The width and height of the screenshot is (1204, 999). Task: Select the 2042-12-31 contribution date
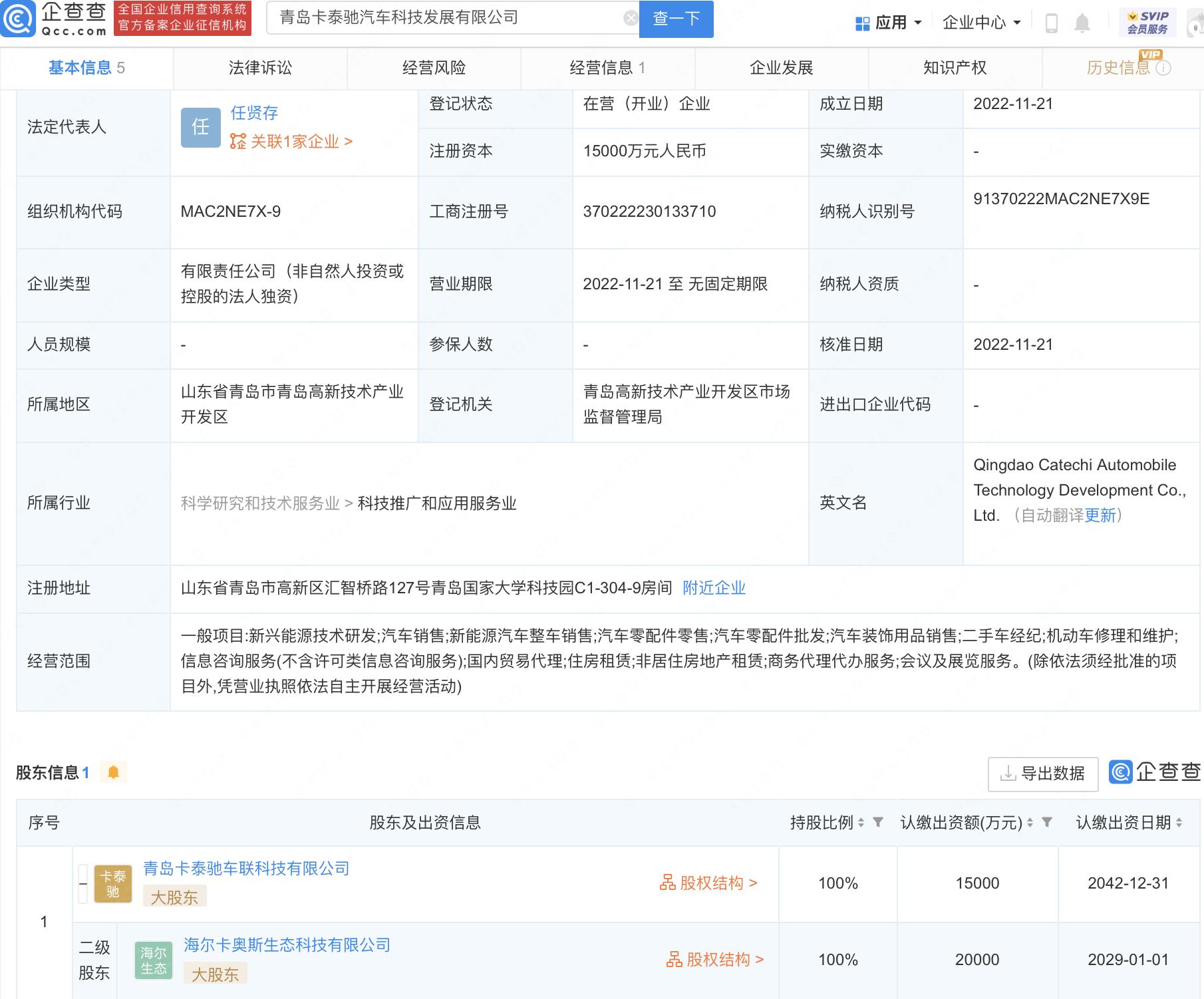(x=1128, y=883)
